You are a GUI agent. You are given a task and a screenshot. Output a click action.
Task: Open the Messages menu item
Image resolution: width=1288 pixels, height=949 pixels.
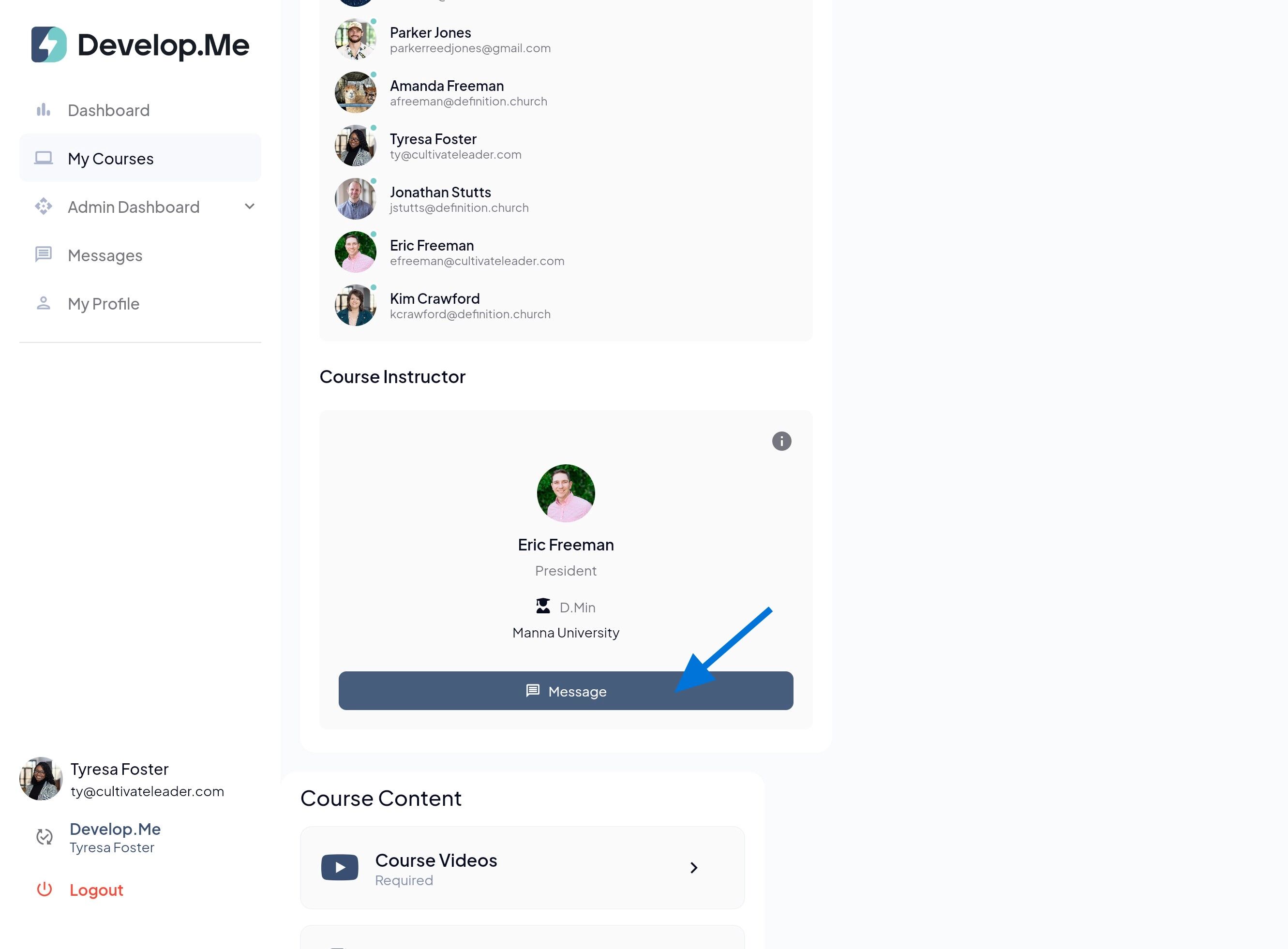tap(105, 255)
